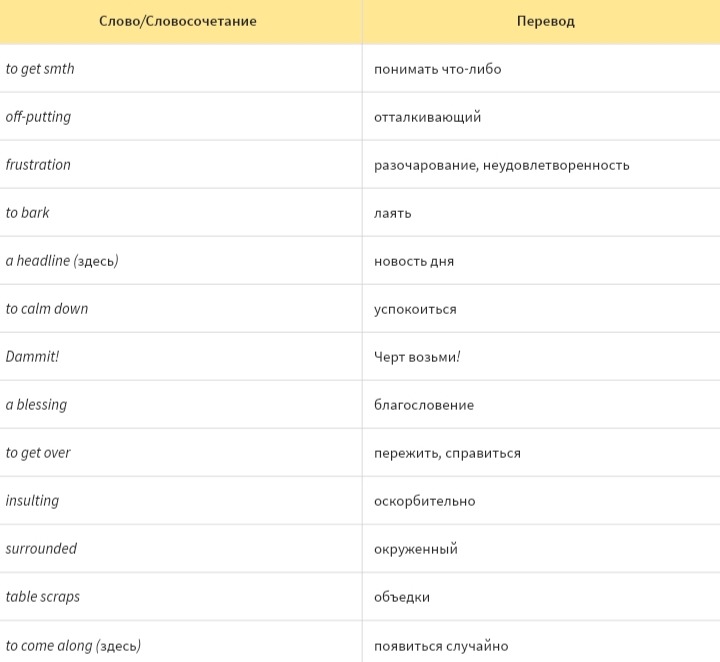Click the translation 'лаять'
The height and width of the screenshot is (662, 720).
tap(392, 213)
